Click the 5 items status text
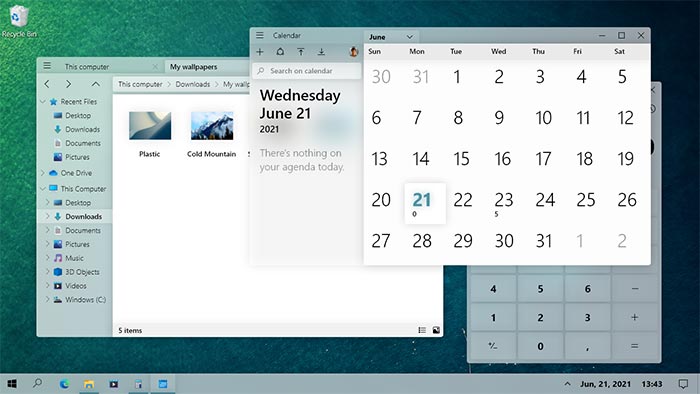Image resolution: width=700 pixels, height=394 pixels. pos(130,330)
